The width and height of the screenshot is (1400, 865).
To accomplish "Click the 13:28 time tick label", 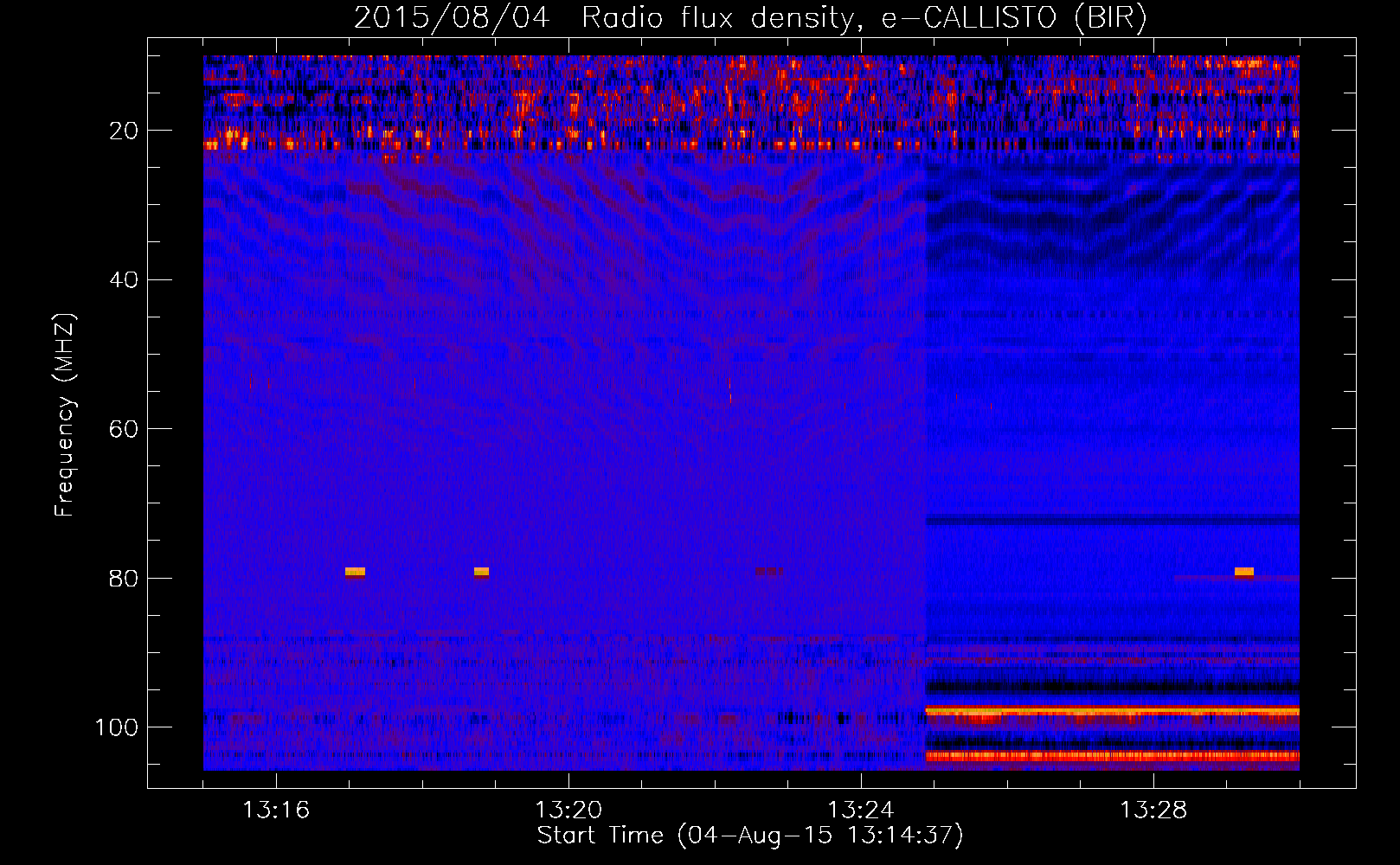I will [1153, 811].
